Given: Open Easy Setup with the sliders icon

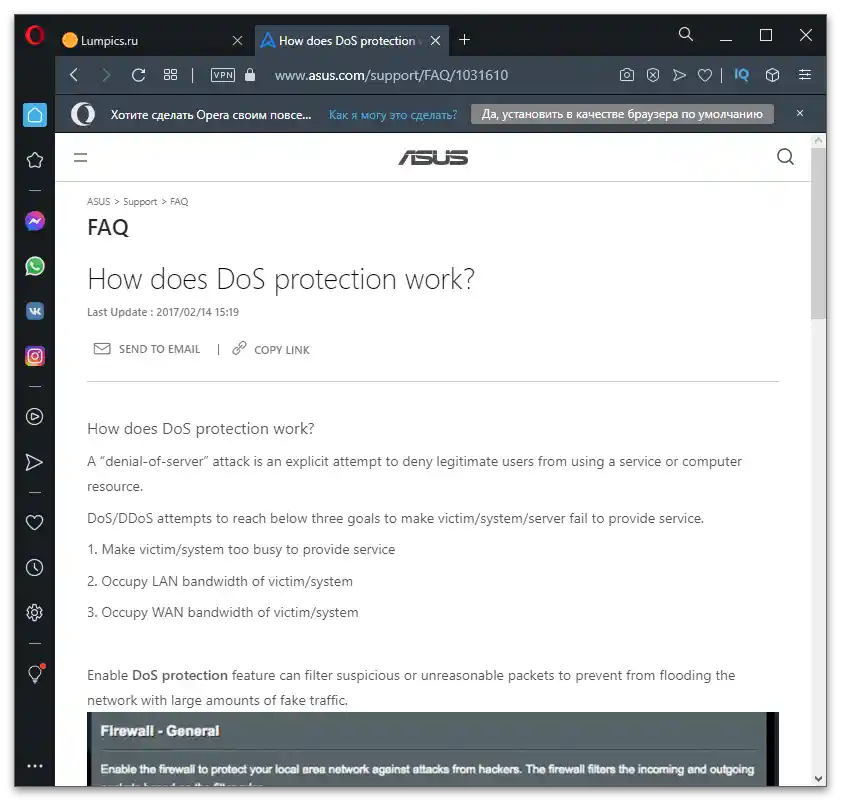Looking at the screenshot, I should tap(805, 74).
